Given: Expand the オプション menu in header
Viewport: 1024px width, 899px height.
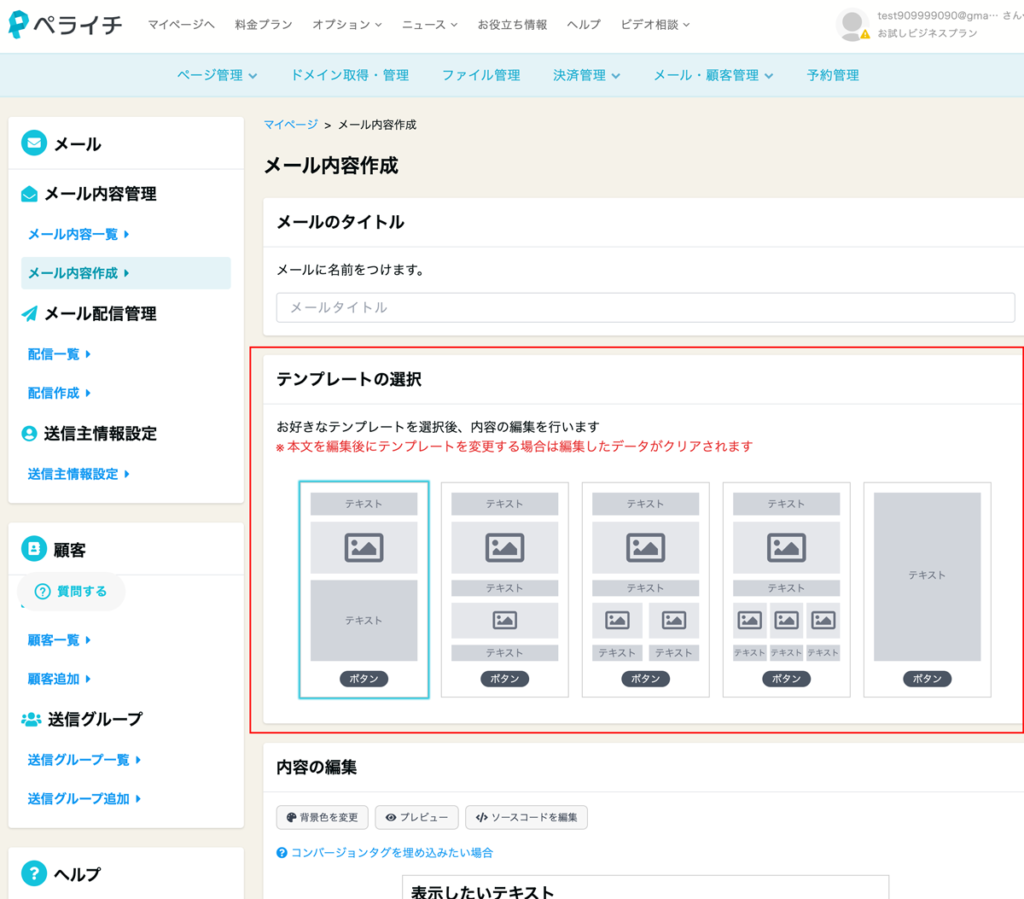Looking at the screenshot, I should click(347, 24).
